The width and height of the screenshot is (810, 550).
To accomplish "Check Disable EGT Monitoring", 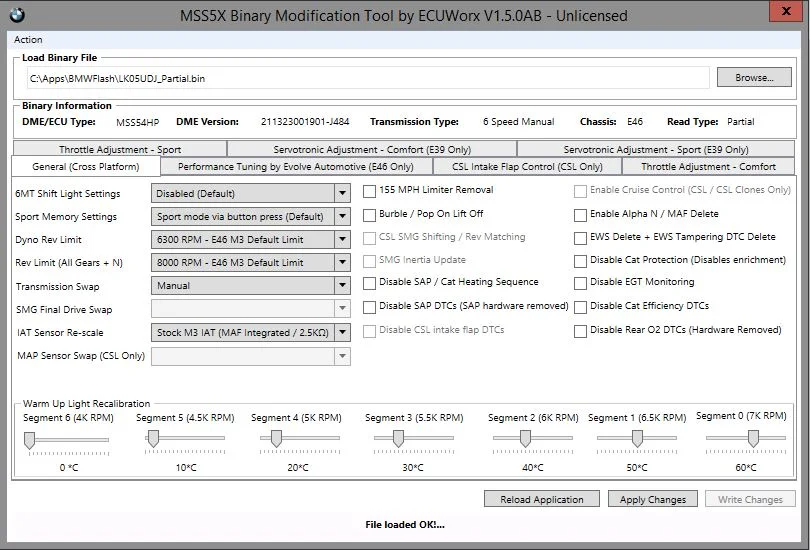I will point(580,283).
